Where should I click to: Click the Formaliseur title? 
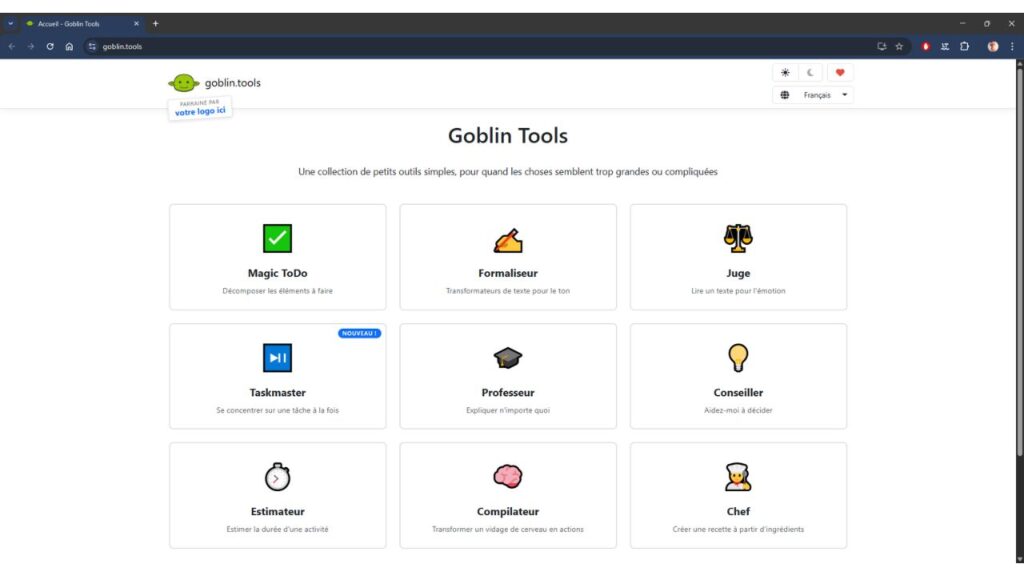coord(507,273)
